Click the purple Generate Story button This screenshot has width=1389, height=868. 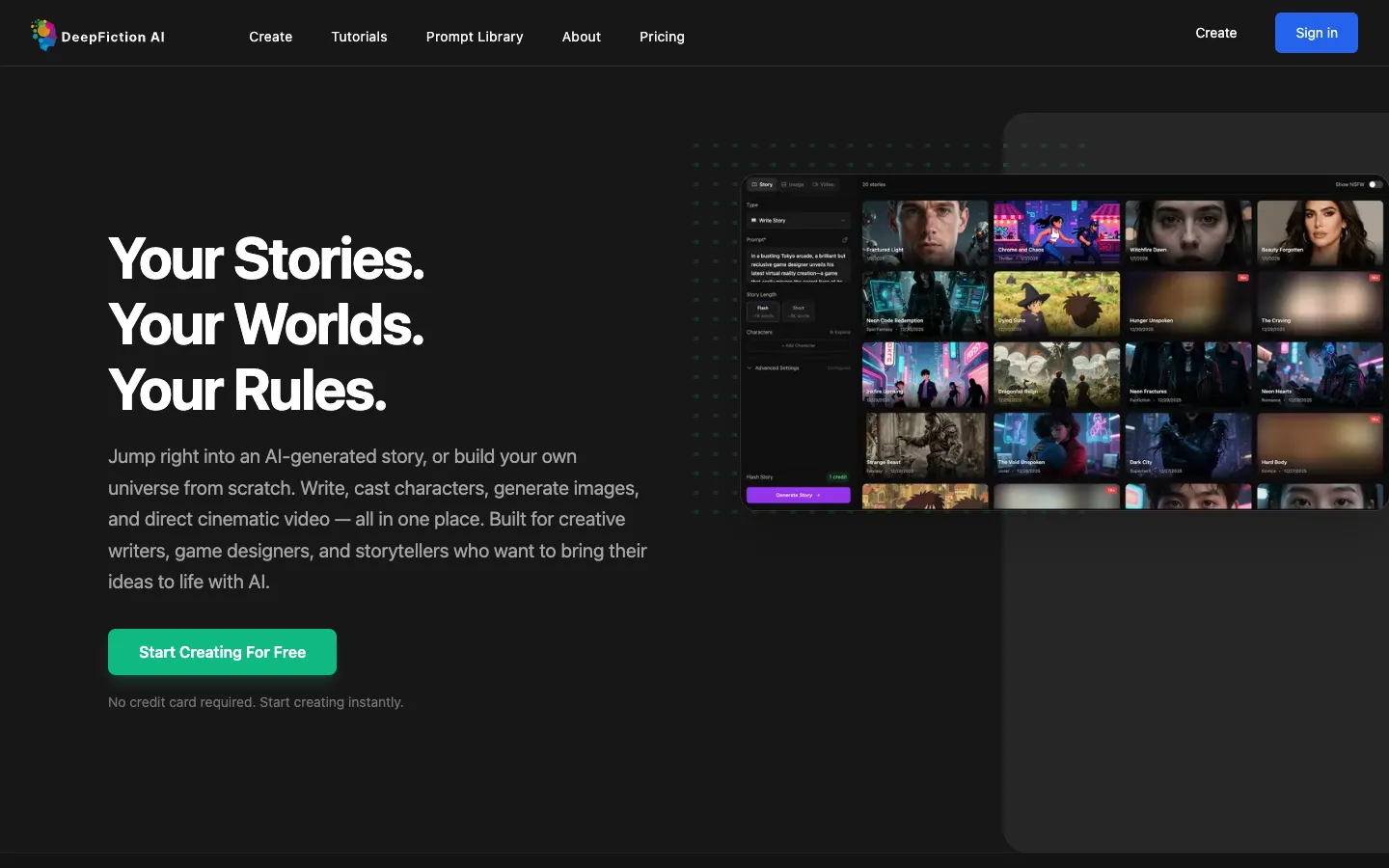click(x=799, y=495)
